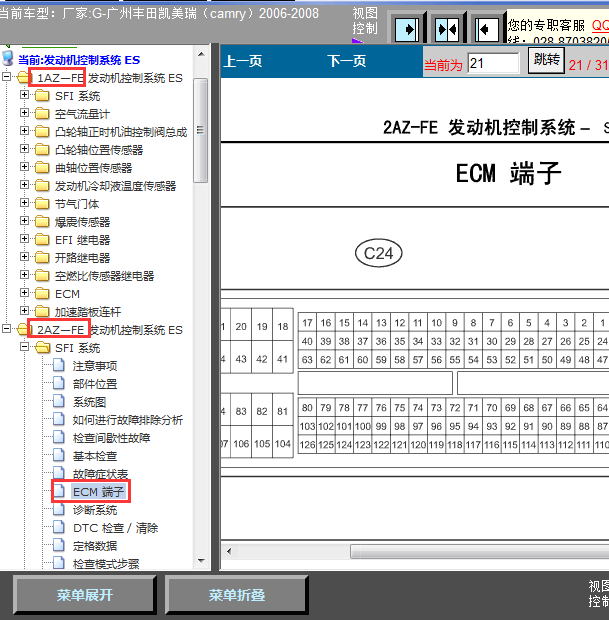This screenshot has width=609, height=620.
Task: Expand the 凸轮轴正时机油控制阀总成 node
Action: 25,130
